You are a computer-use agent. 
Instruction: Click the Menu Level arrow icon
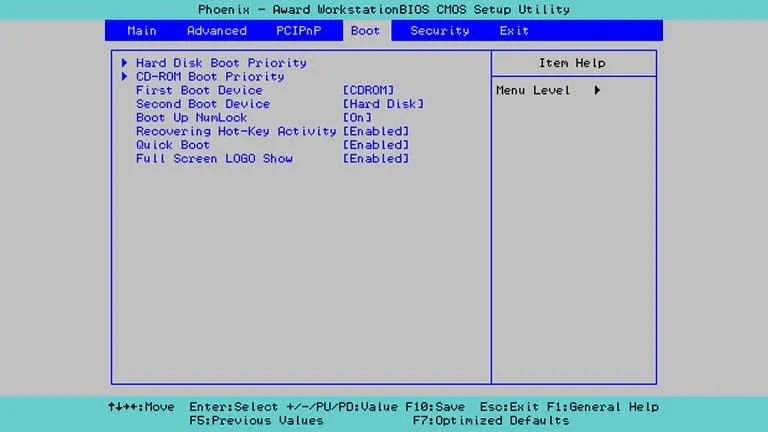[x=597, y=91]
